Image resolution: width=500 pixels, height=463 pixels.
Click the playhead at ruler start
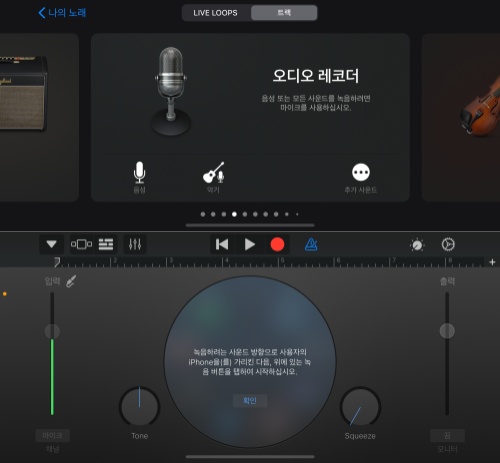57,262
